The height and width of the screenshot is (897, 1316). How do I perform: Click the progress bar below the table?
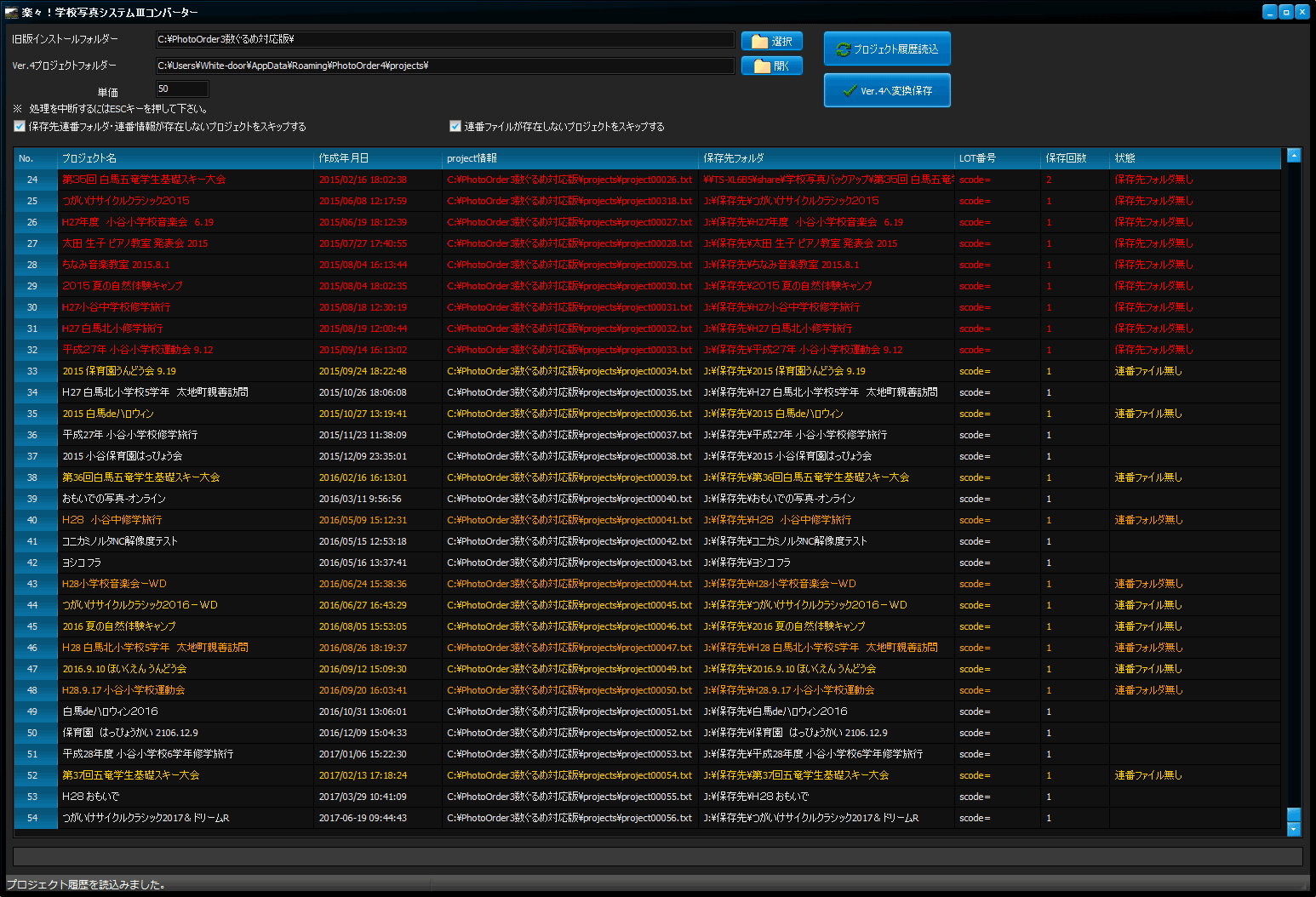[x=657, y=856]
